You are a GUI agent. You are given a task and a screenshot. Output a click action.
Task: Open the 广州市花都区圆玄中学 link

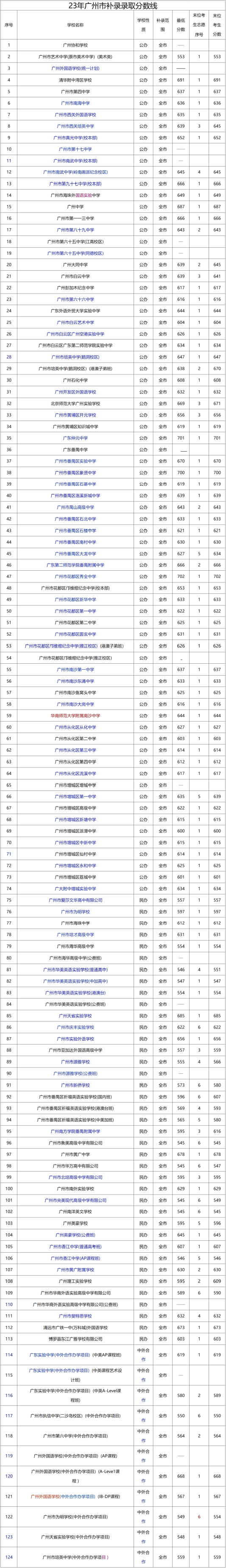click(75, 634)
